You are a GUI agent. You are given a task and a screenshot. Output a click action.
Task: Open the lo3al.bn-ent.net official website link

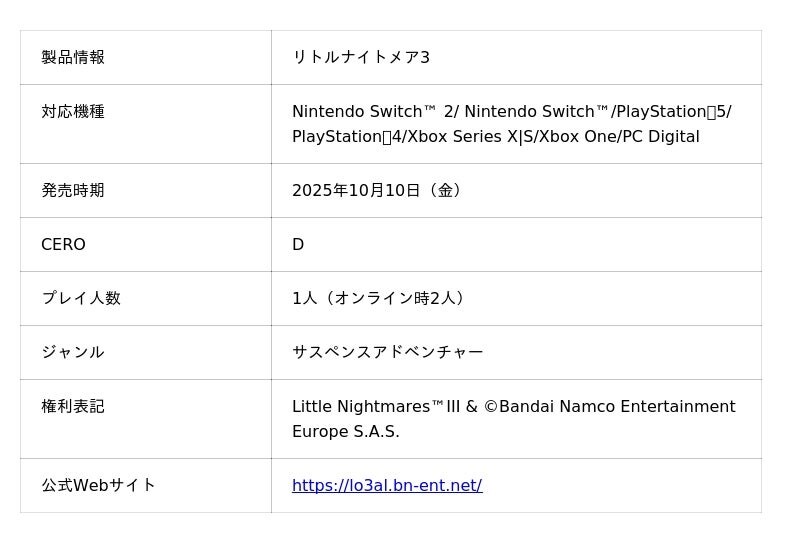point(386,486)
